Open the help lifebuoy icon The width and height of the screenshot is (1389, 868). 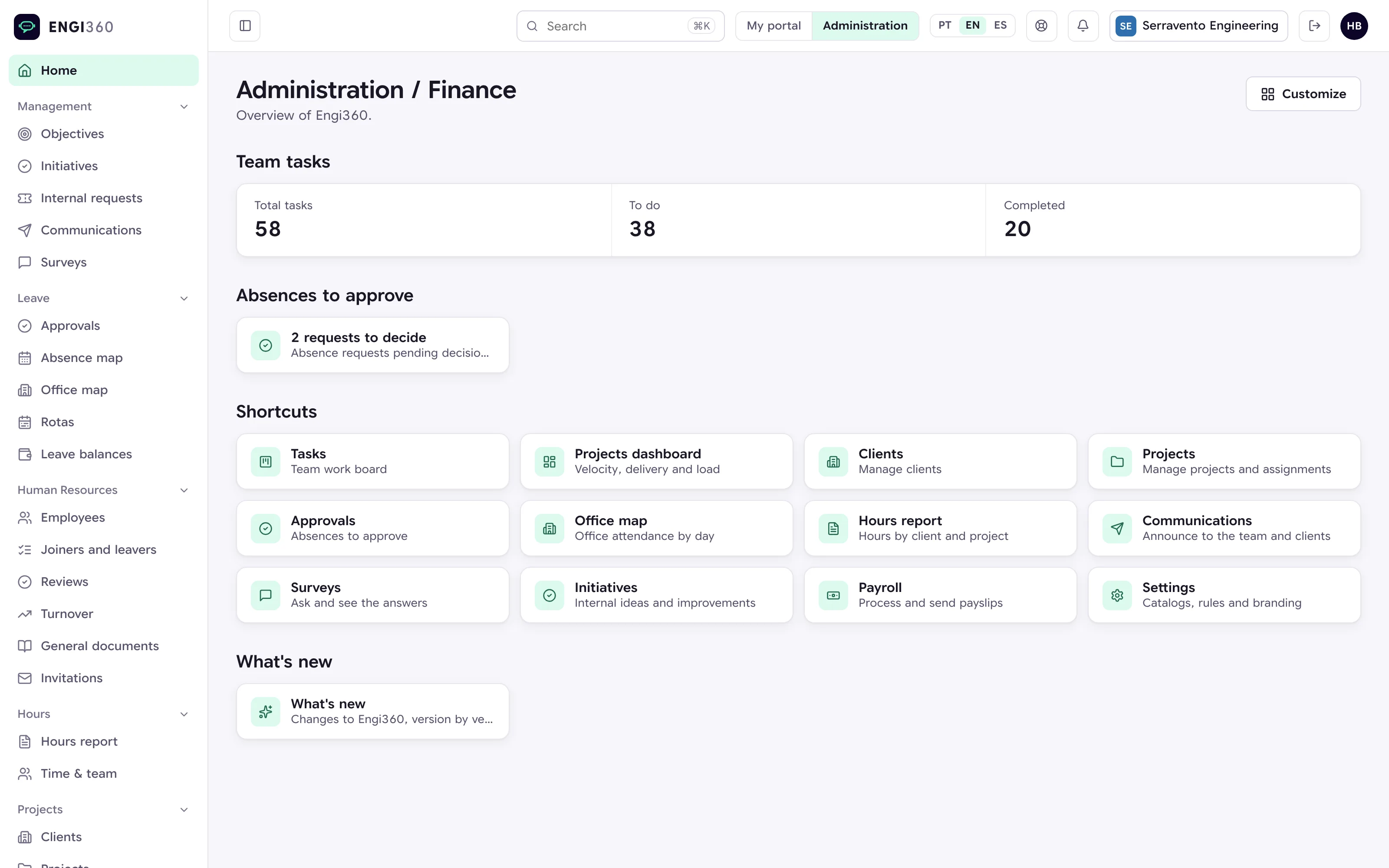pyautogui.click(x=1041, y=26)
